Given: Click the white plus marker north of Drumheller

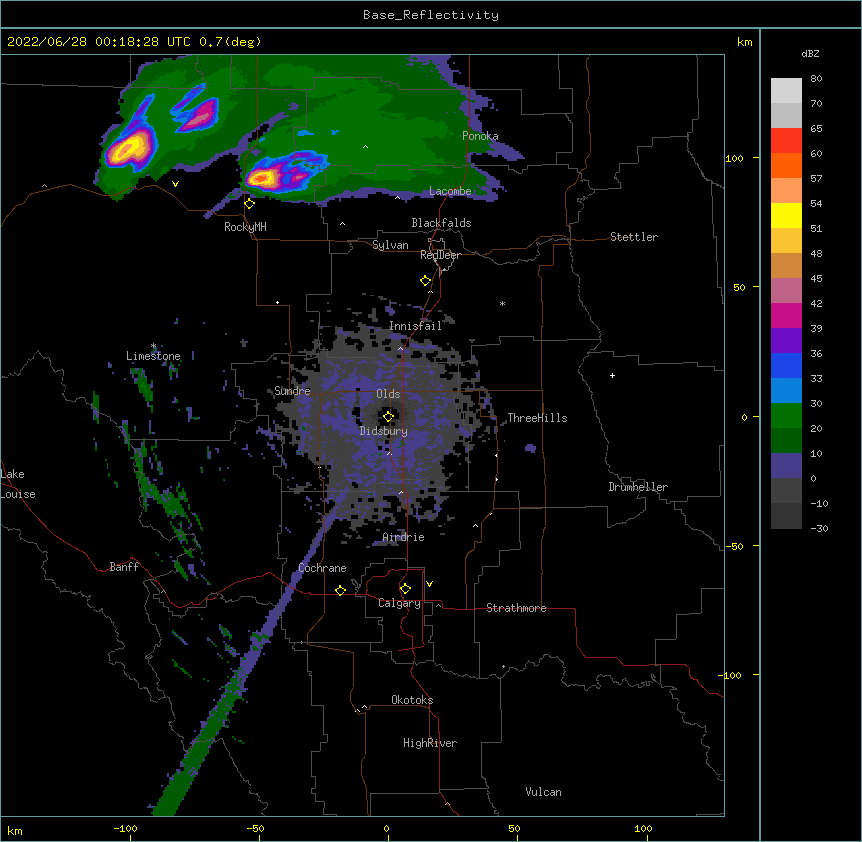Looking at the screenshot, I should (612, 375).
